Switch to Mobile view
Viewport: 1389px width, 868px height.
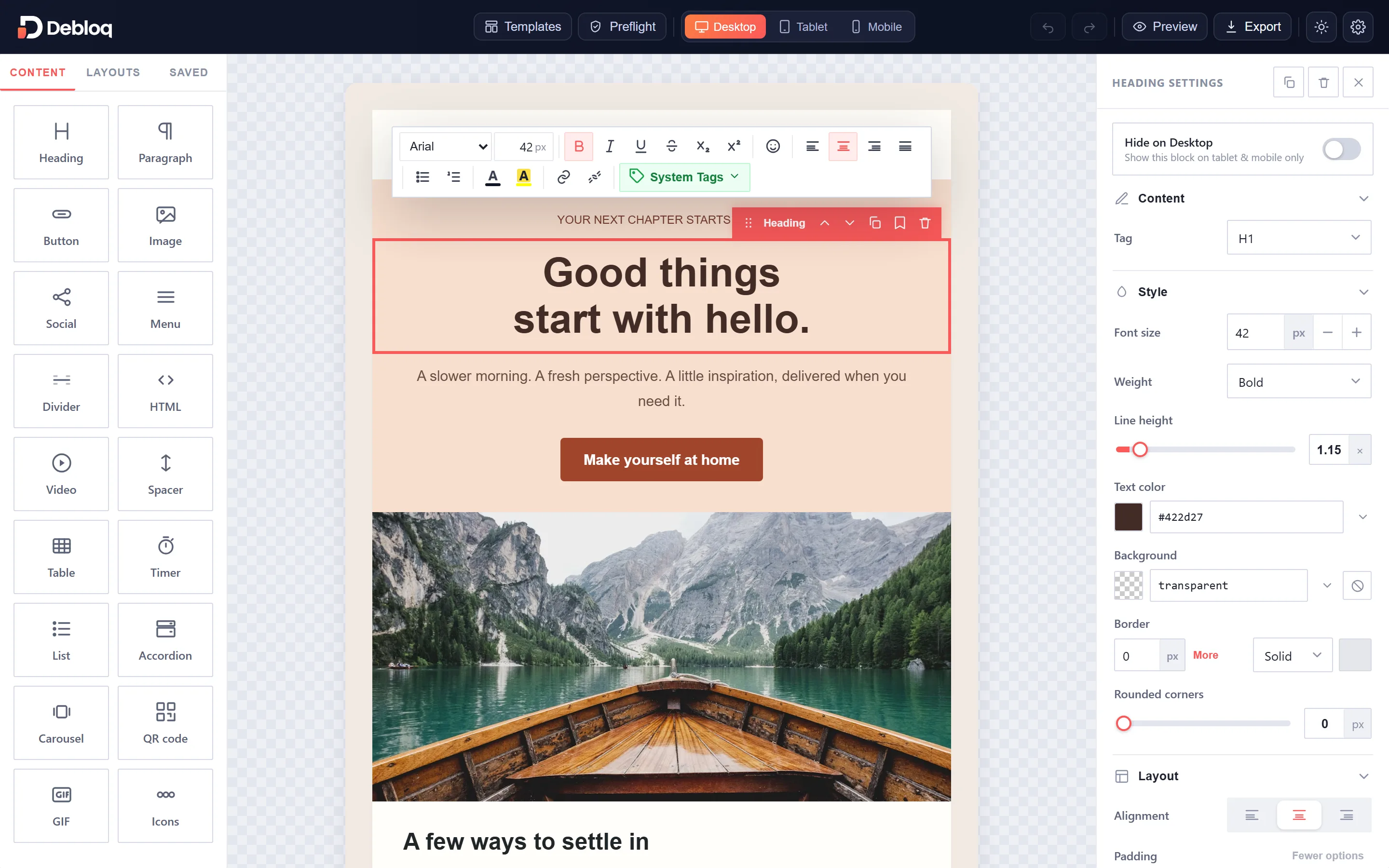click(x=876, y=27)
